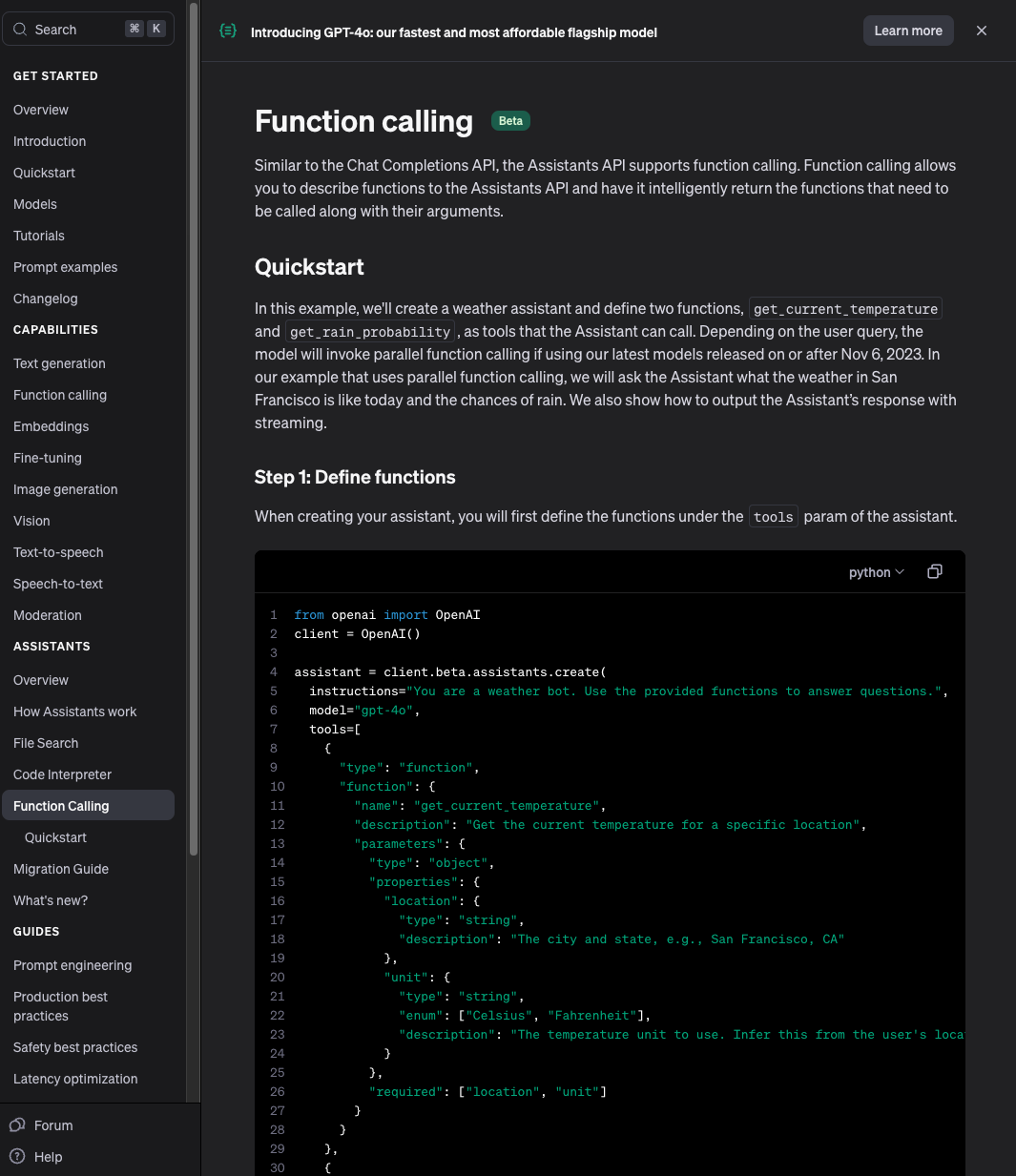Copy the code block with copy icon
The image size is (1016, 1176).
click(935, 571)
